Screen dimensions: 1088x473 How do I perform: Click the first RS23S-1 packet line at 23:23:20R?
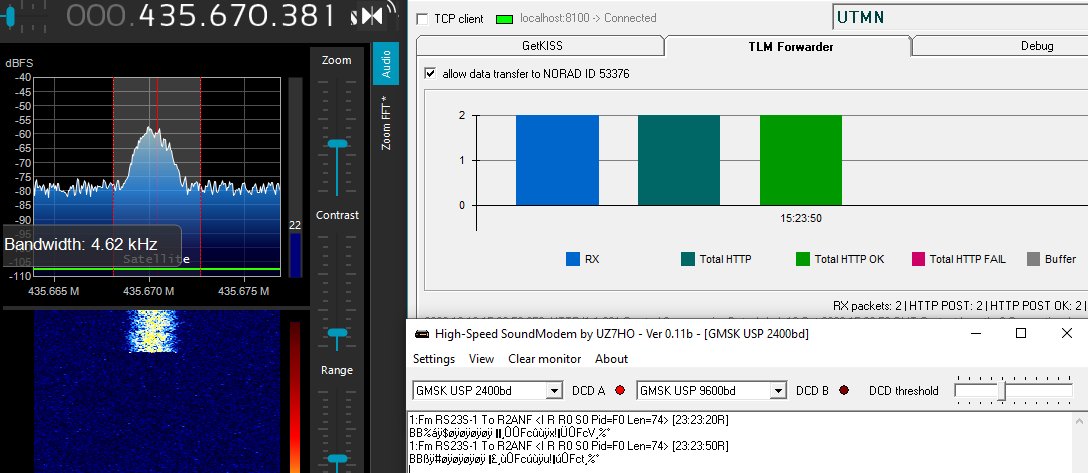(x=569, y=420)
